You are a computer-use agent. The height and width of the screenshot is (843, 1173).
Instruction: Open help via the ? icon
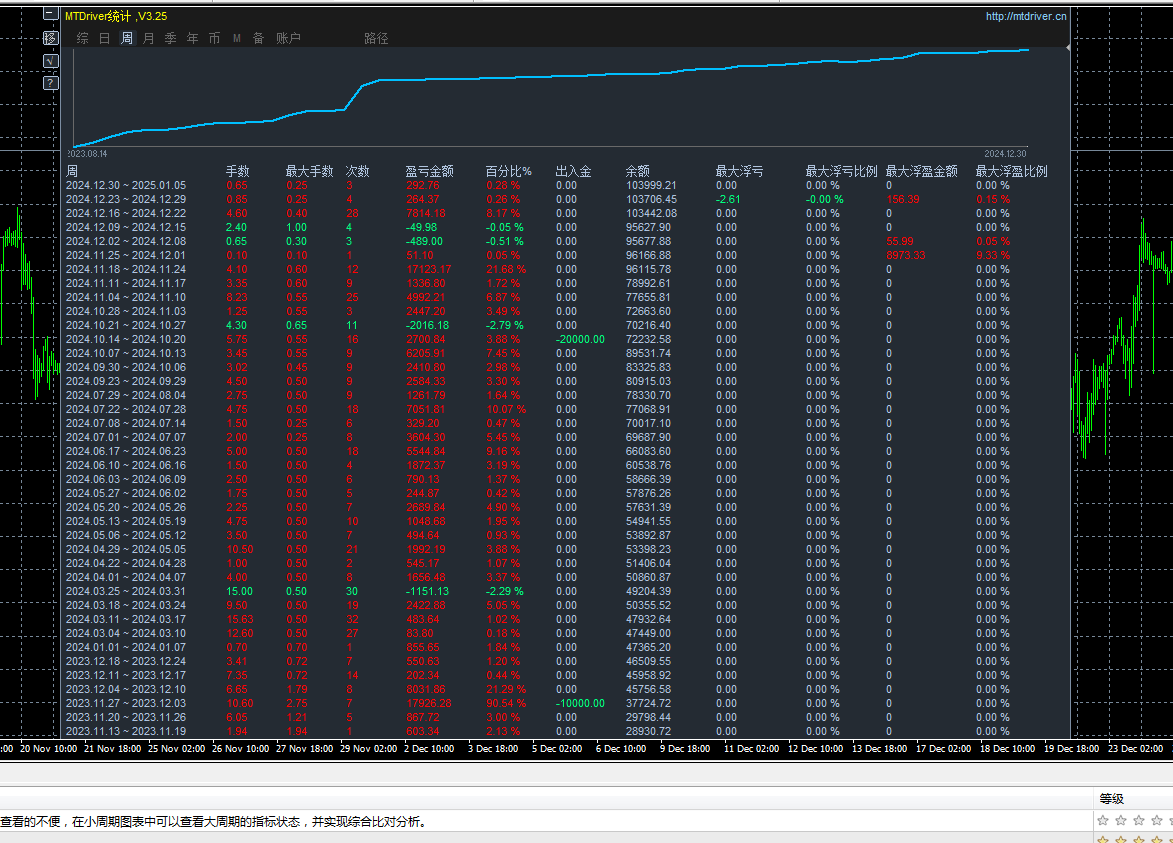(51, 83)
